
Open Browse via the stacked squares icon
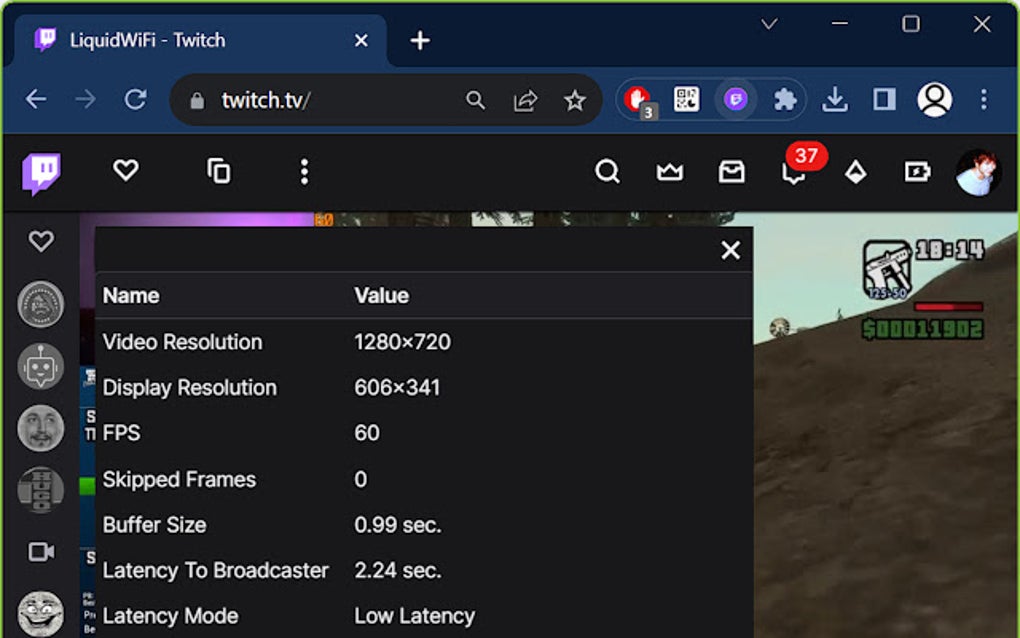(x=219, y=171)
